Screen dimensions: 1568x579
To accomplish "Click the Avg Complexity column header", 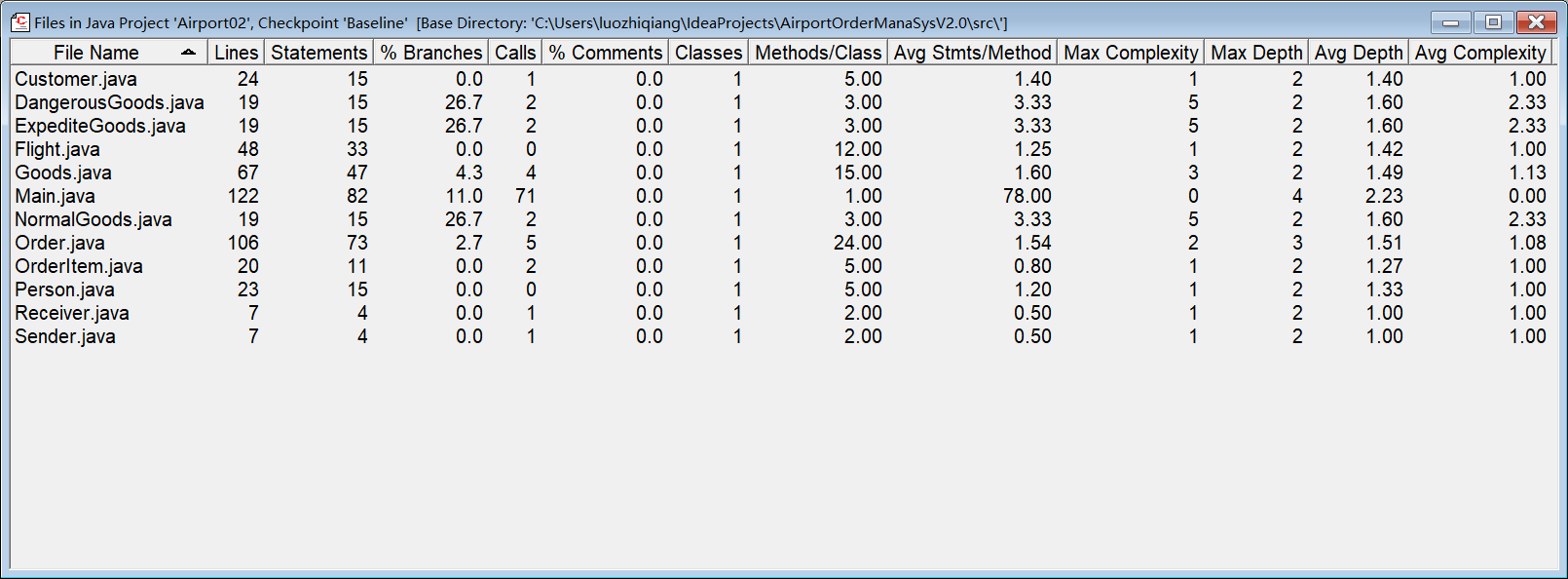I will (x=1480, y=53).
